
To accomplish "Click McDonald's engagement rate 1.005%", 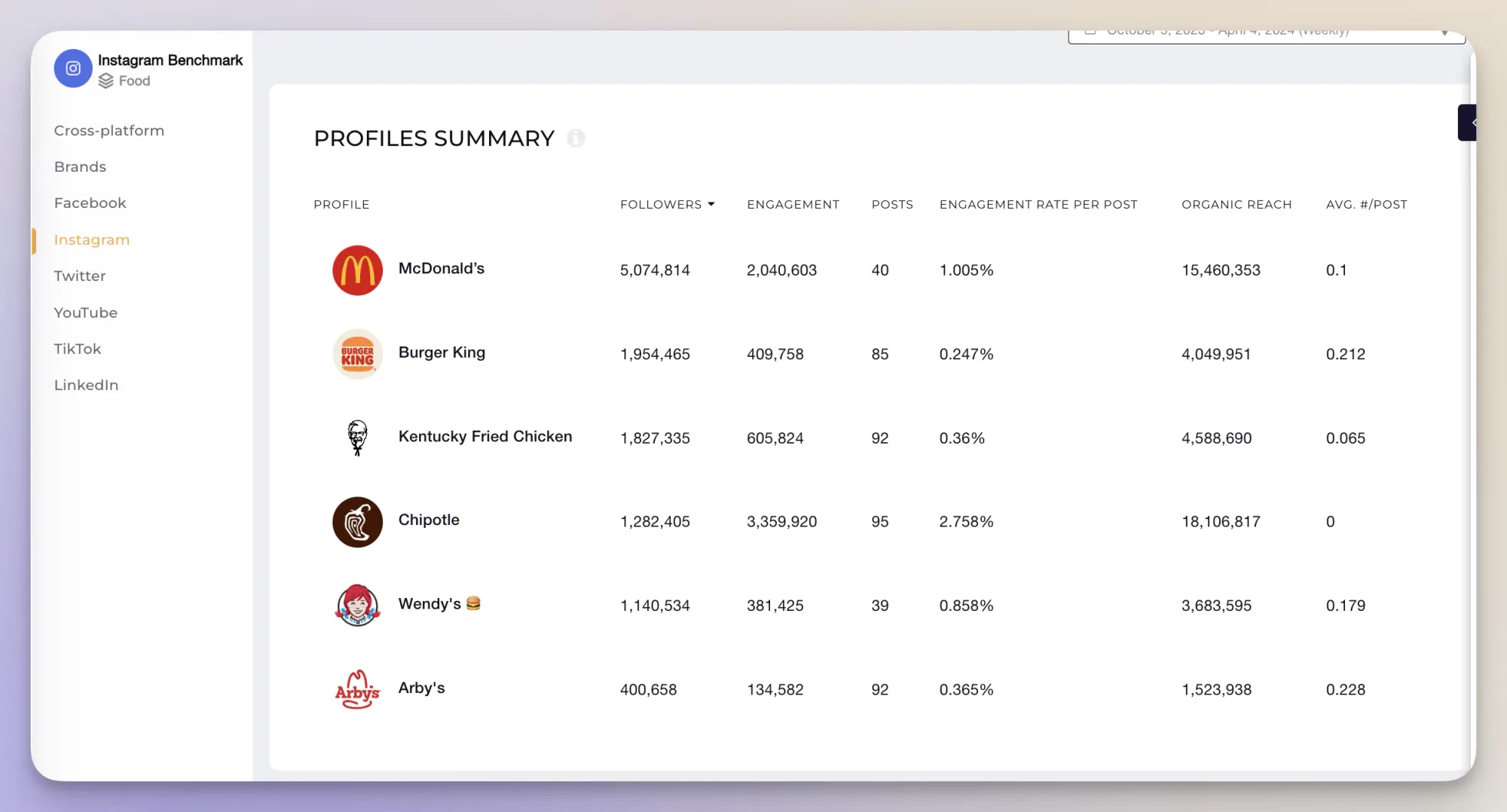I will pyautogui.click(x=966, y=270).
